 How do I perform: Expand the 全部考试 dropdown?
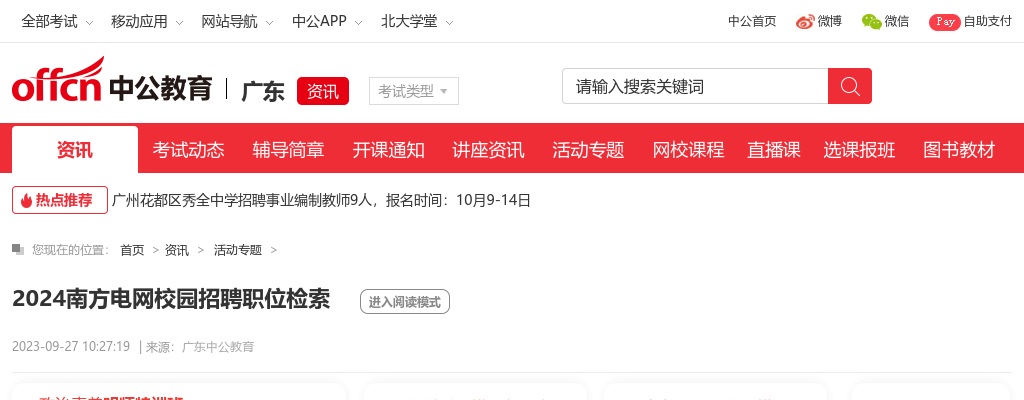tap(58, 21)
